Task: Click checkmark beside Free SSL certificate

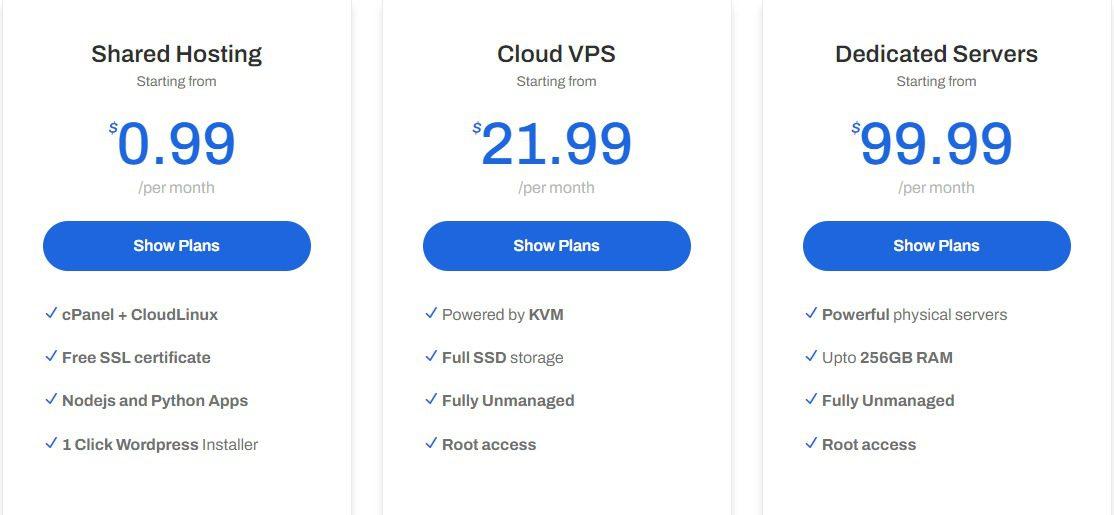Action: pyautogui.click(x=50, y=356)
